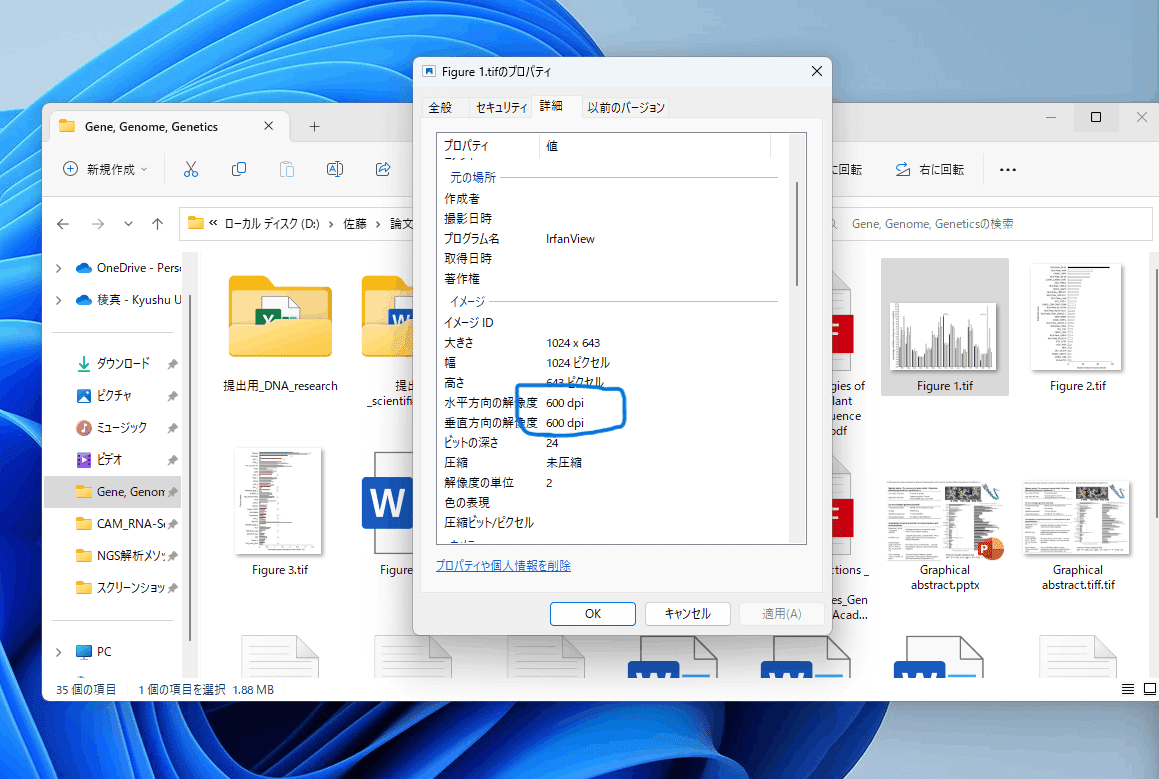Click the 値 column header
This screenshot has height=779, width=1159.
(x=655, y=146)
